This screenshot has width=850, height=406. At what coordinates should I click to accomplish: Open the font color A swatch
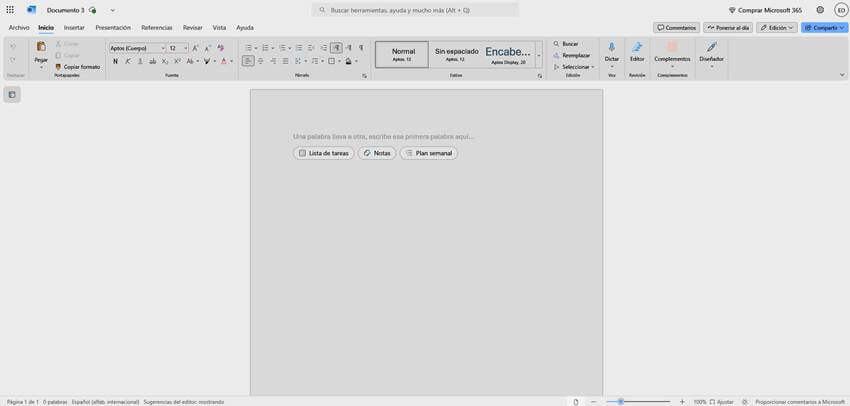[x=223, y=61]
